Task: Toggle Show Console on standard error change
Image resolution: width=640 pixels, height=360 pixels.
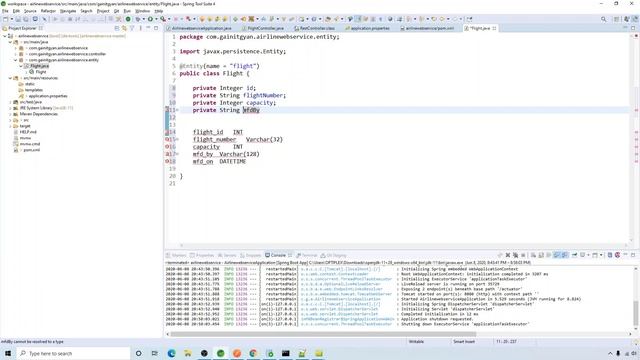Action: coord(564,255)
